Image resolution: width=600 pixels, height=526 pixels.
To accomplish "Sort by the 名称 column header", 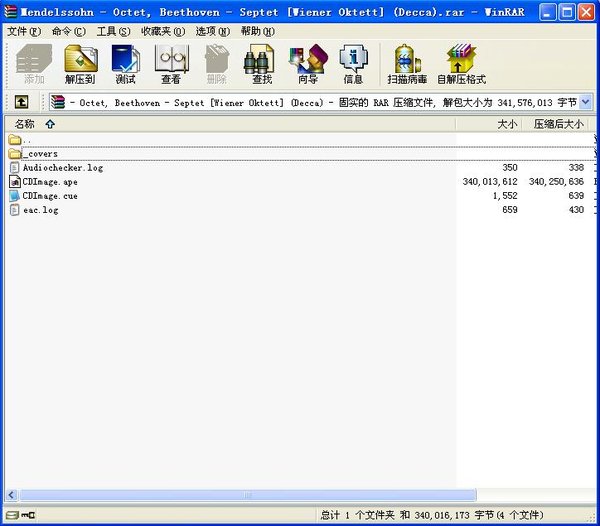I will [x=230, y=124].
